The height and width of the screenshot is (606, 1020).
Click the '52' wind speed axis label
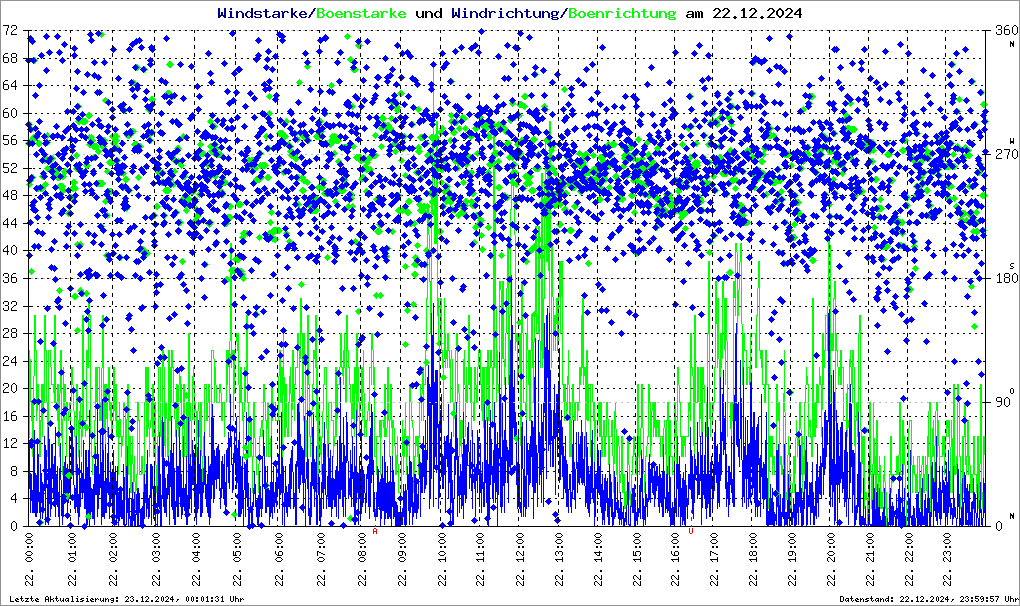click(10, 168)
